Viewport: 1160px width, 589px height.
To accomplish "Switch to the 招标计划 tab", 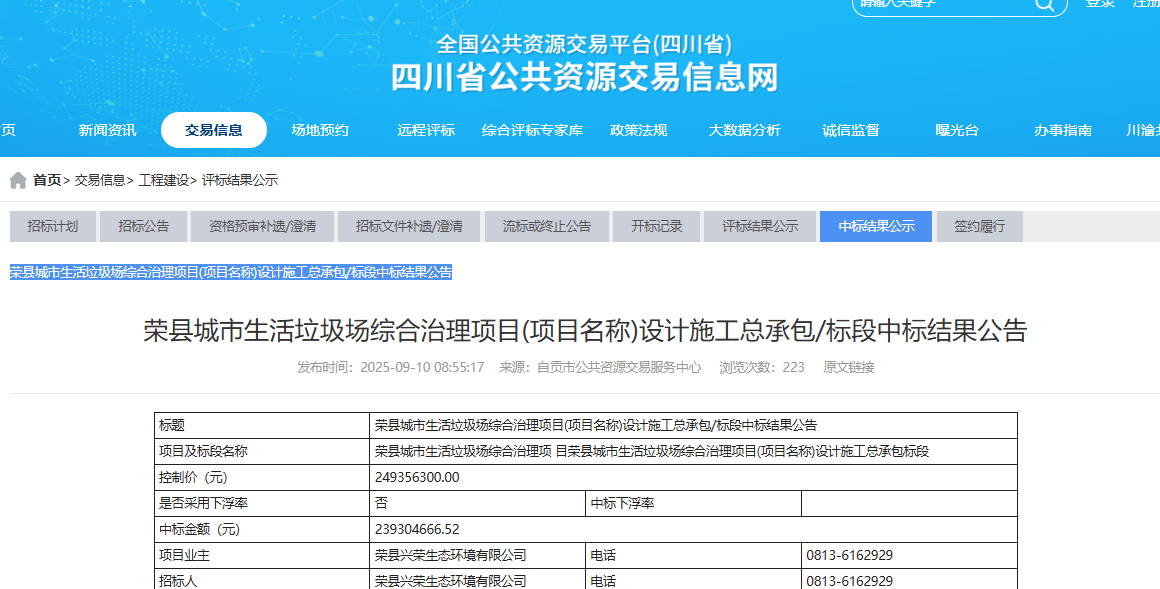I will tap(53, 226).
